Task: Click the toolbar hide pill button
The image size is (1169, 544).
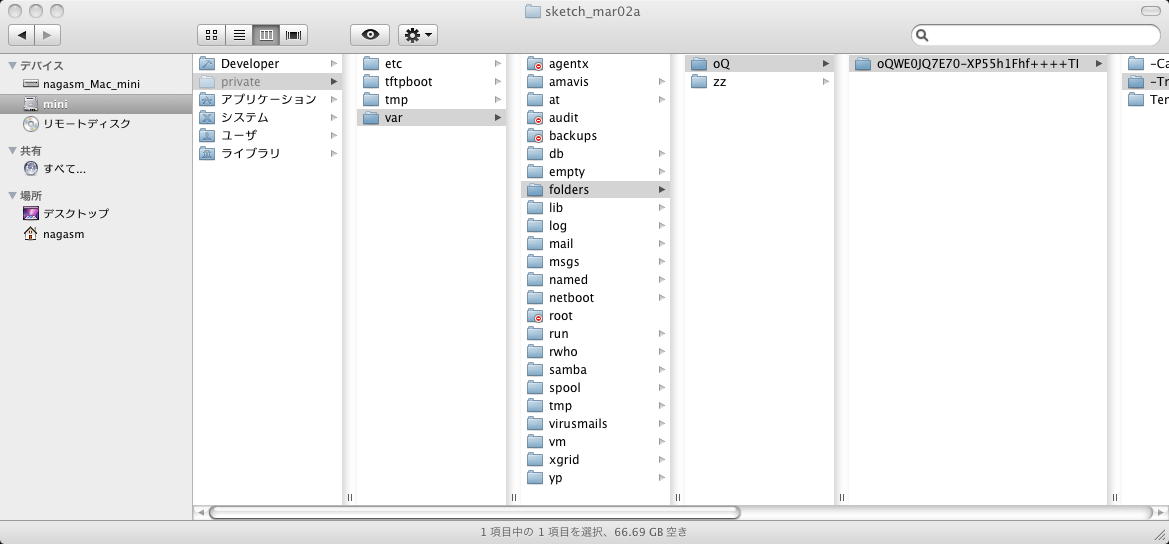Action: 1151,10
